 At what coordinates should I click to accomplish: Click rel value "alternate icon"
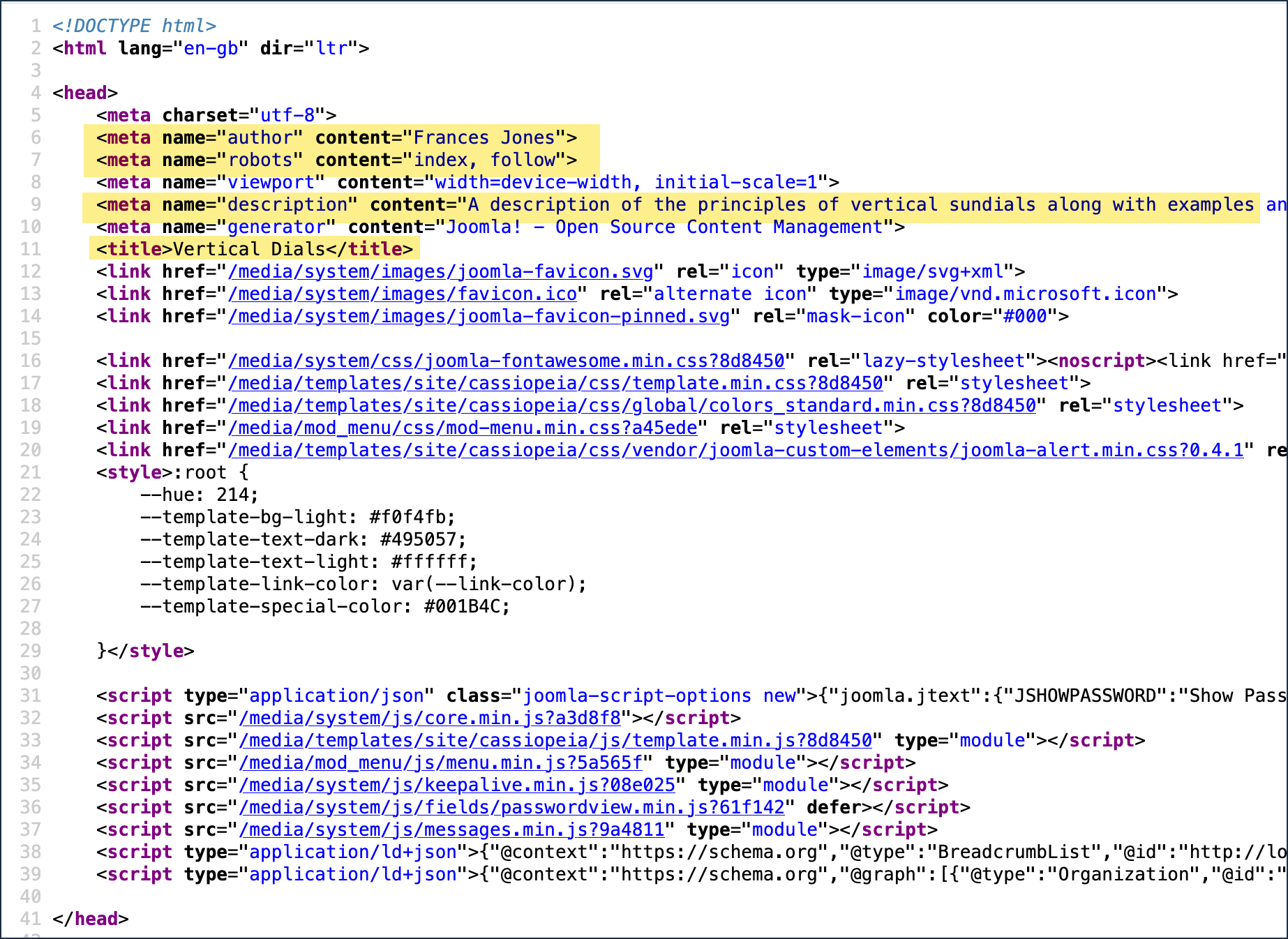pyautogui.click(x=730, y=294)
